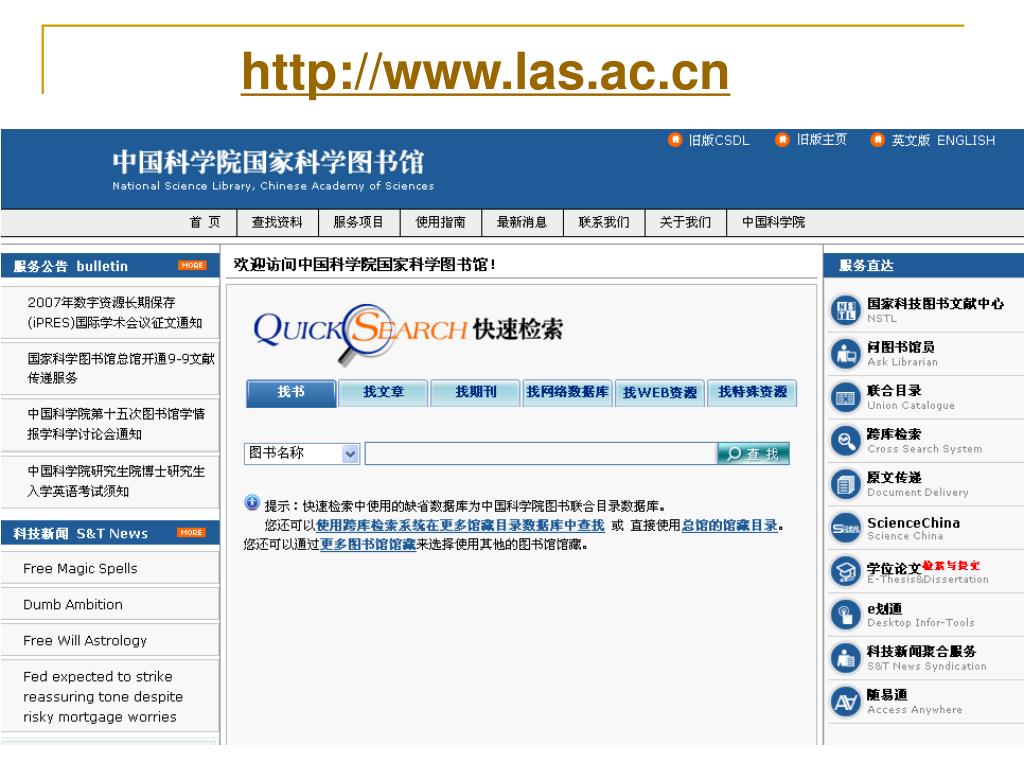The width and height of the screenshot is (1024, 768).
Task: Open Dumb Ambition news item
Action: (72, 604)
